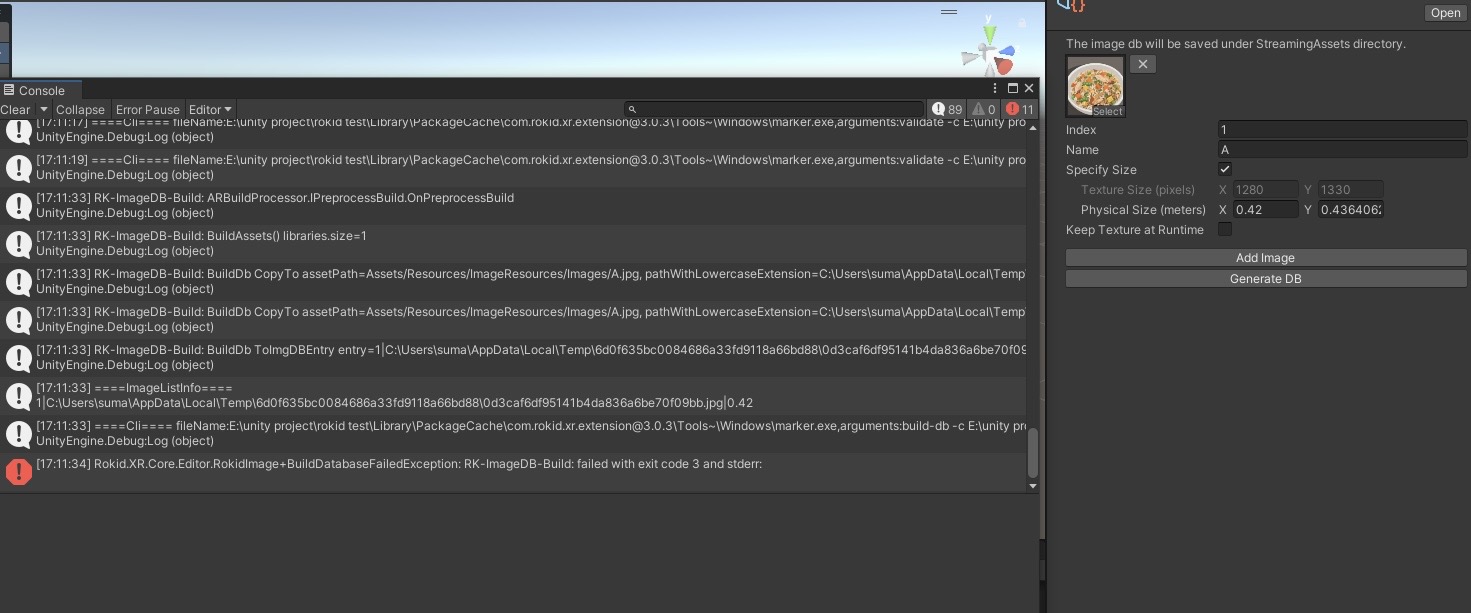Click the Physical Size (meters) label

1145,210
